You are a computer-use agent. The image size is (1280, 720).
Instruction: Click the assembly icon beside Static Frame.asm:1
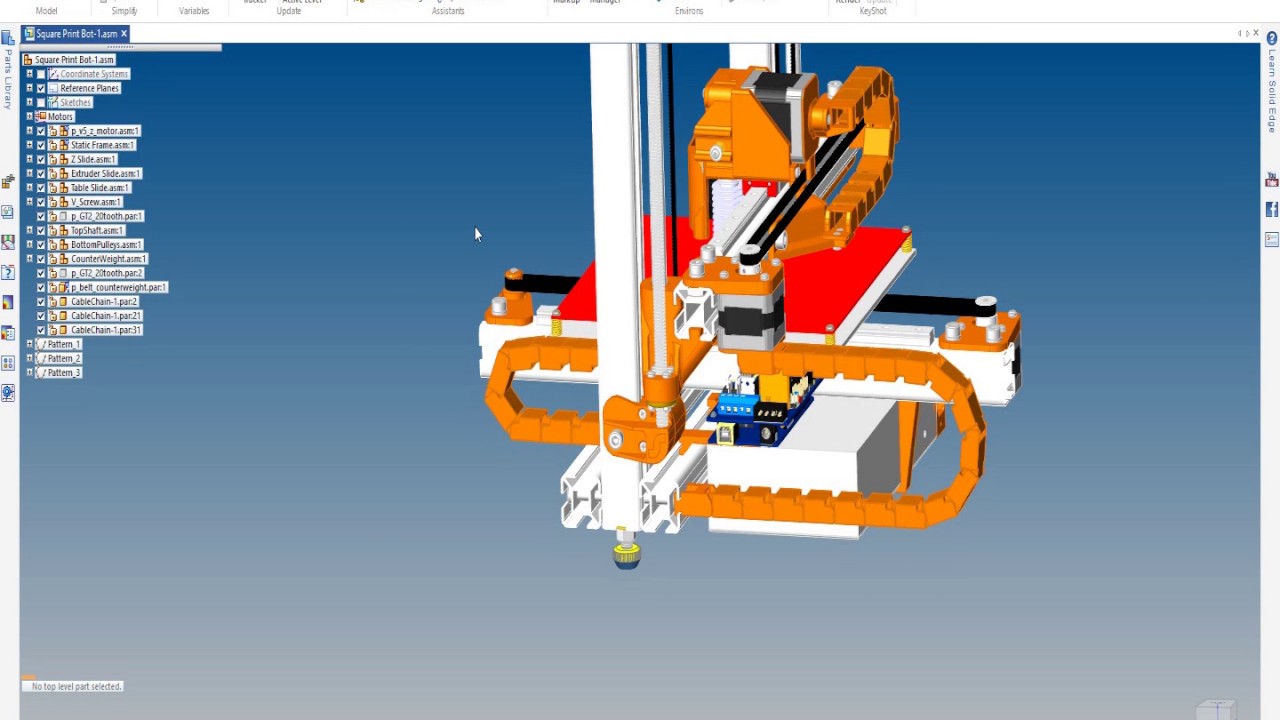coord(63,145)
